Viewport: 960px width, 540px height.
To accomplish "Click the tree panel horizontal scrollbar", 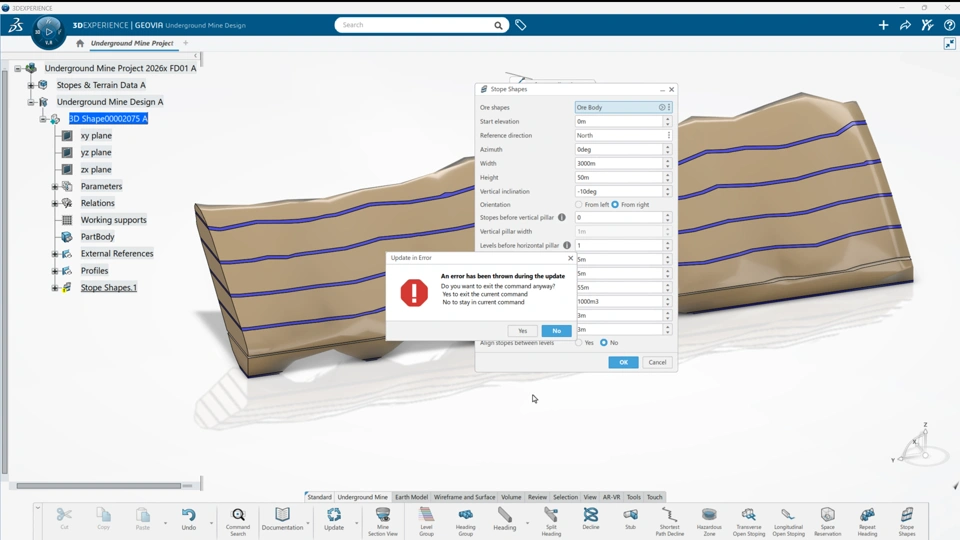I will point(99,486).
